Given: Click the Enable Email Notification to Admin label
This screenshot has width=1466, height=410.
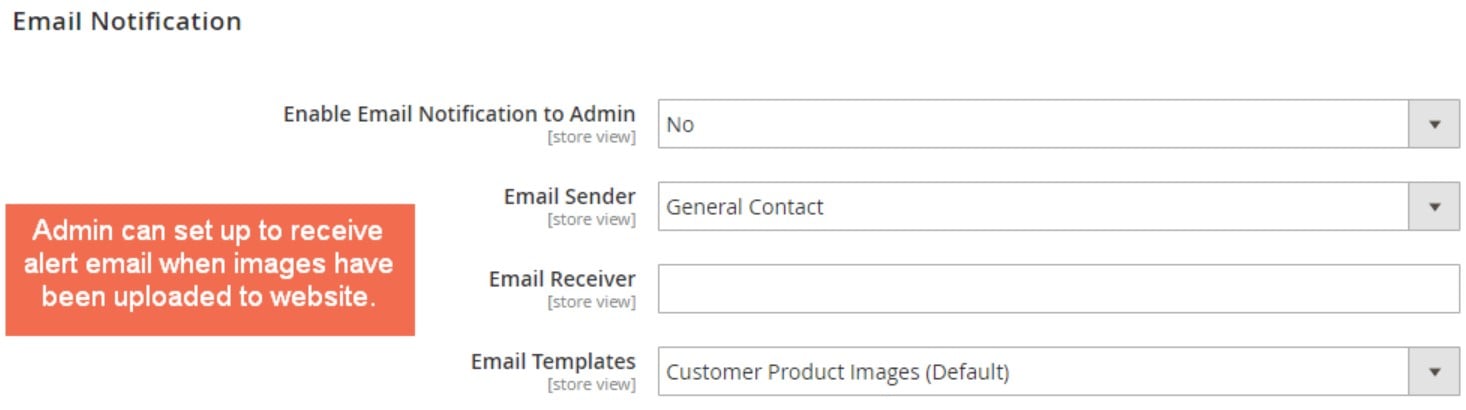Looking at the screenshot, I should pos(459,114).
